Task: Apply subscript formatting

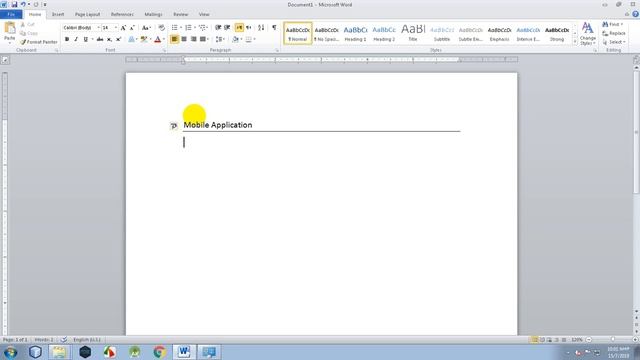Action: (109, 40)
